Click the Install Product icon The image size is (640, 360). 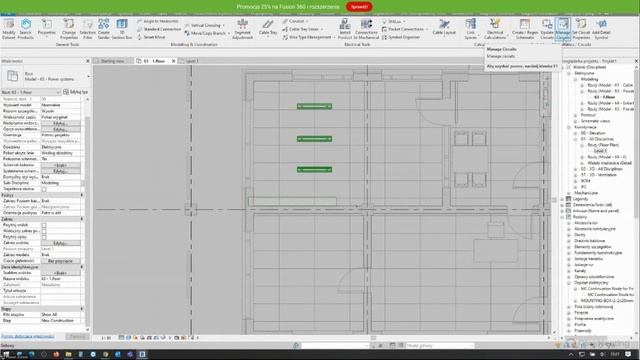pyautogui.click(x=345, y=29)
